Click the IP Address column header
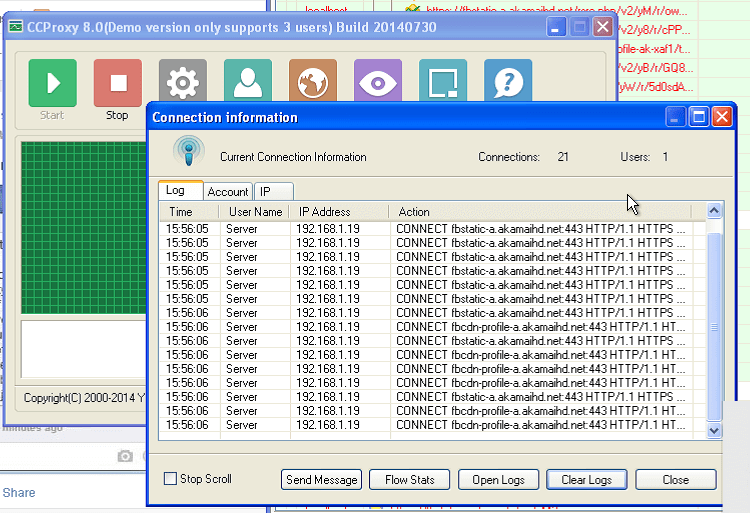Image resolution: width=750 pixels, height=513 pixels. (339, 212)
